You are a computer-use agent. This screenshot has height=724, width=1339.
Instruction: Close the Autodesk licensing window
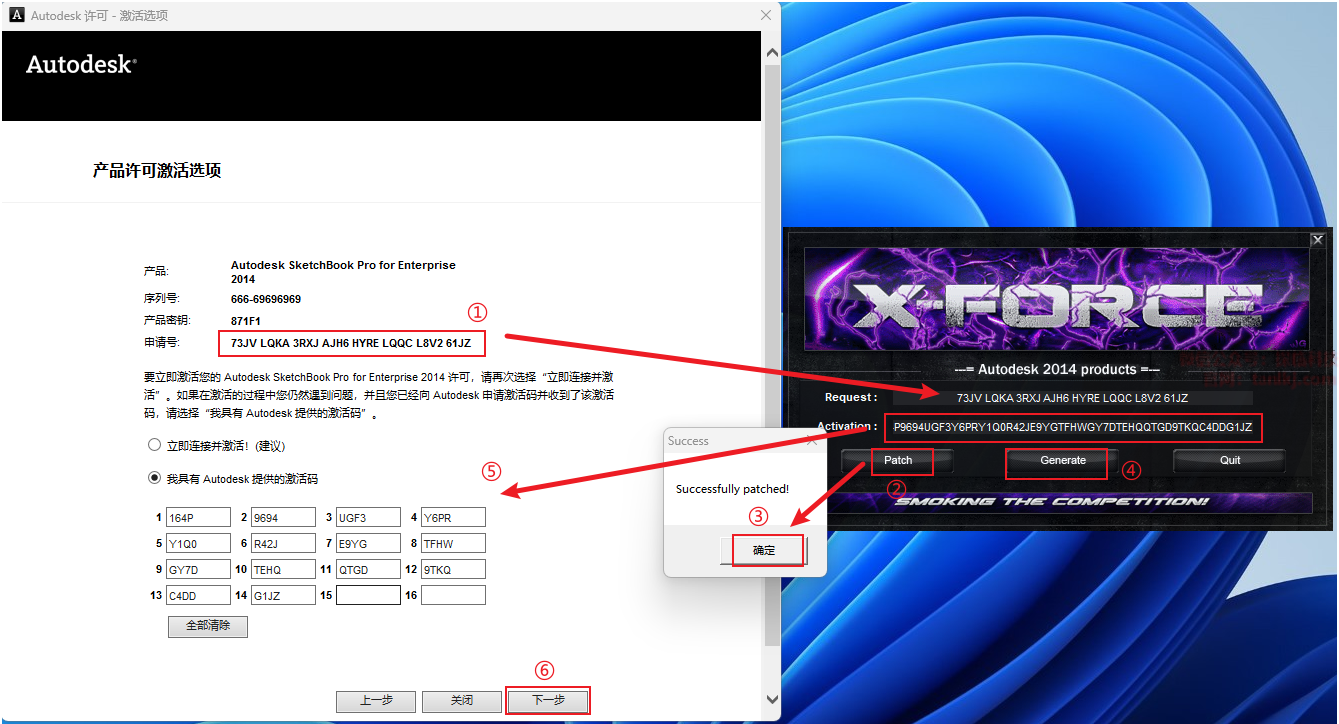766,15
